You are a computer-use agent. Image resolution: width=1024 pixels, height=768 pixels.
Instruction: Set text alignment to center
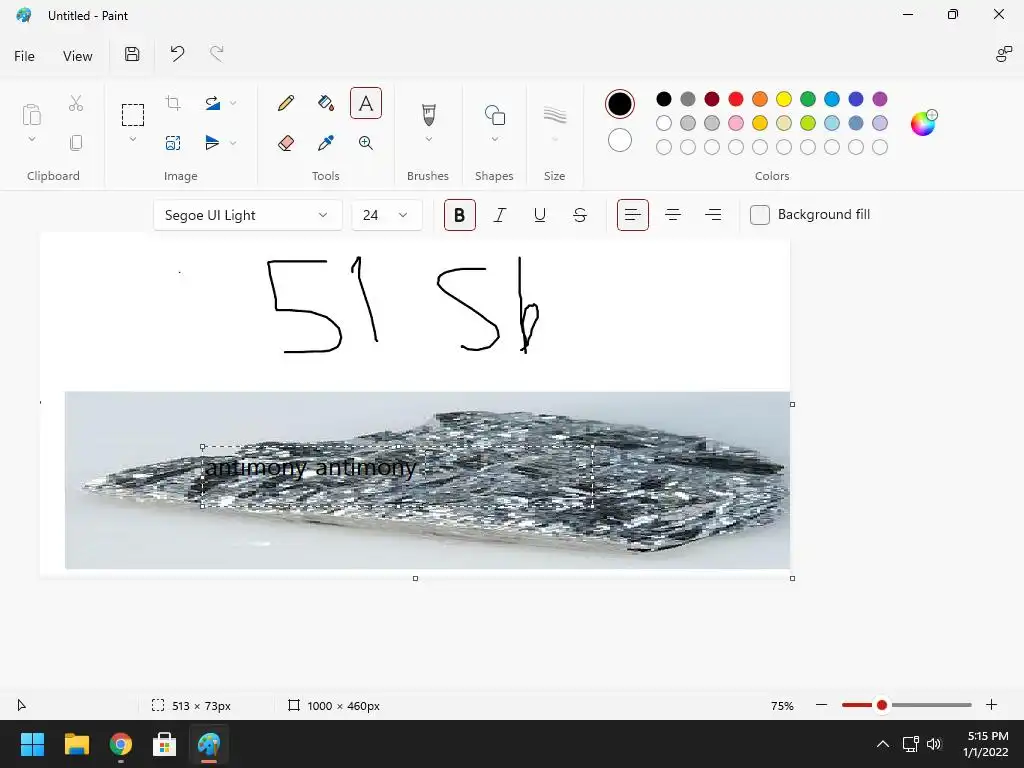coord(673,215)
